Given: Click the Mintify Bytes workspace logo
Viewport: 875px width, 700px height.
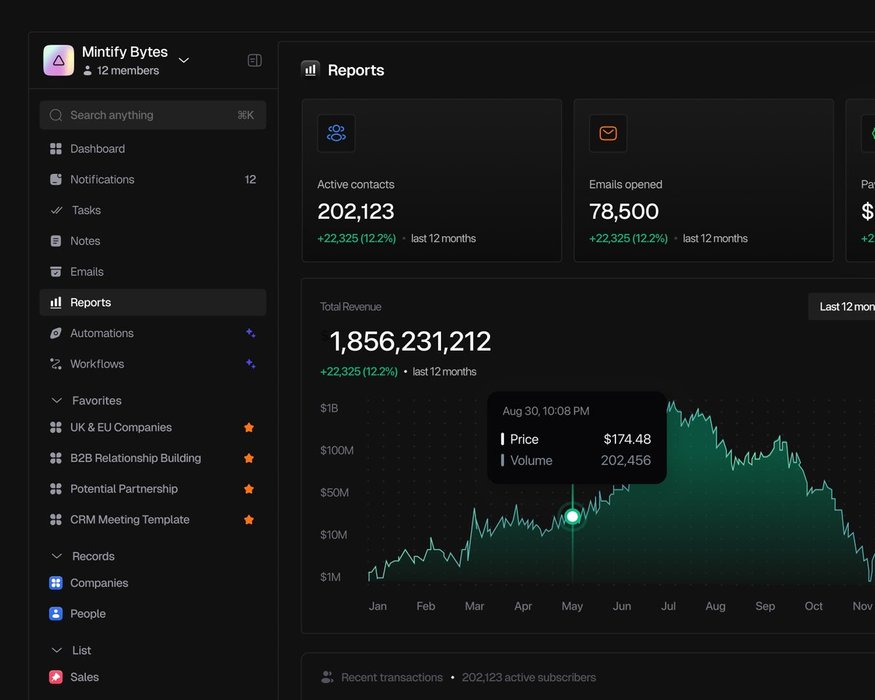Looking at the screenshot, I should click(x=59, y=60).
